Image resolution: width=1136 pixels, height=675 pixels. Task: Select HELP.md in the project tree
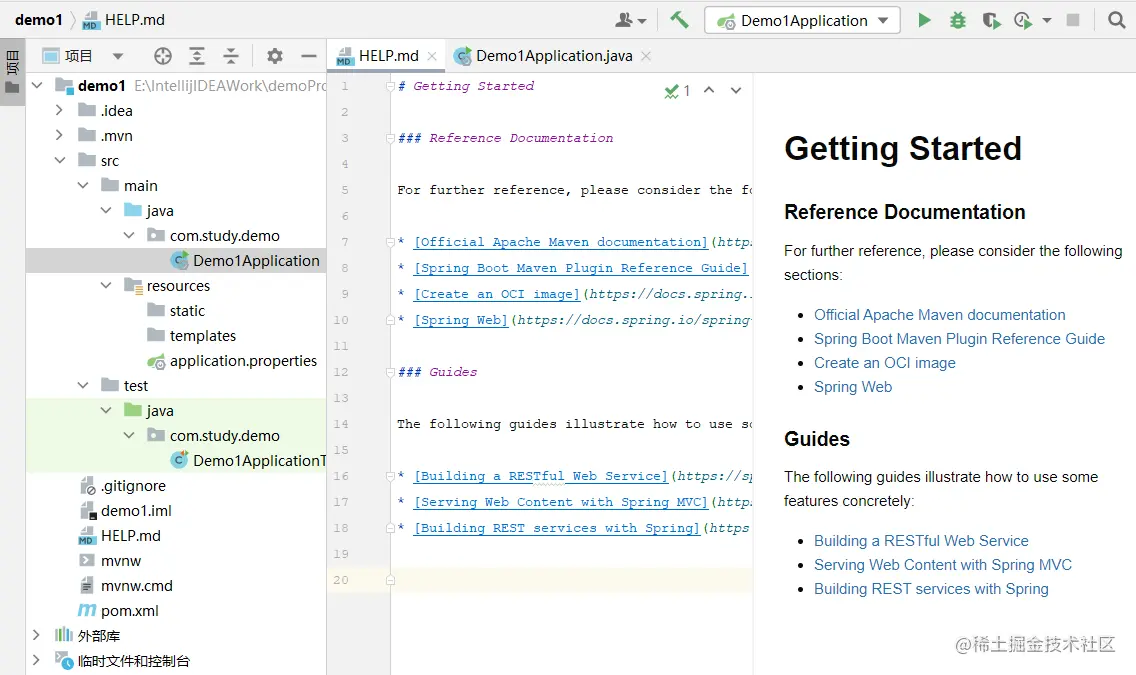(120, 535)
